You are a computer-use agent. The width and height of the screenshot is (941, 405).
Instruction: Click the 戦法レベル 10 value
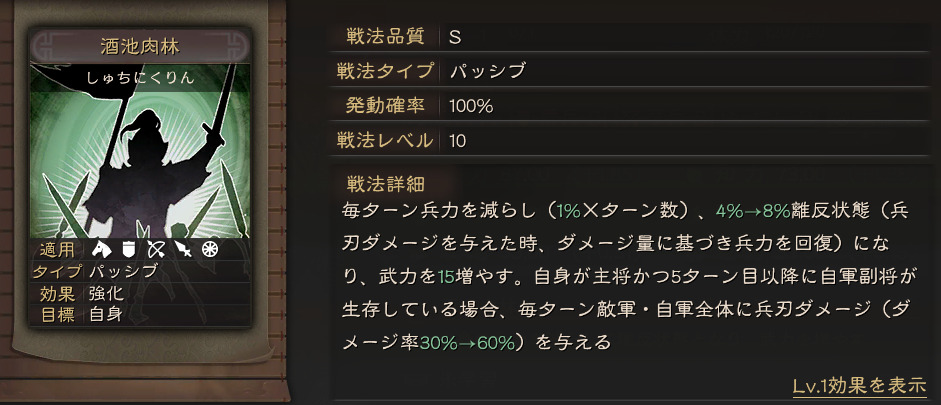457,141
